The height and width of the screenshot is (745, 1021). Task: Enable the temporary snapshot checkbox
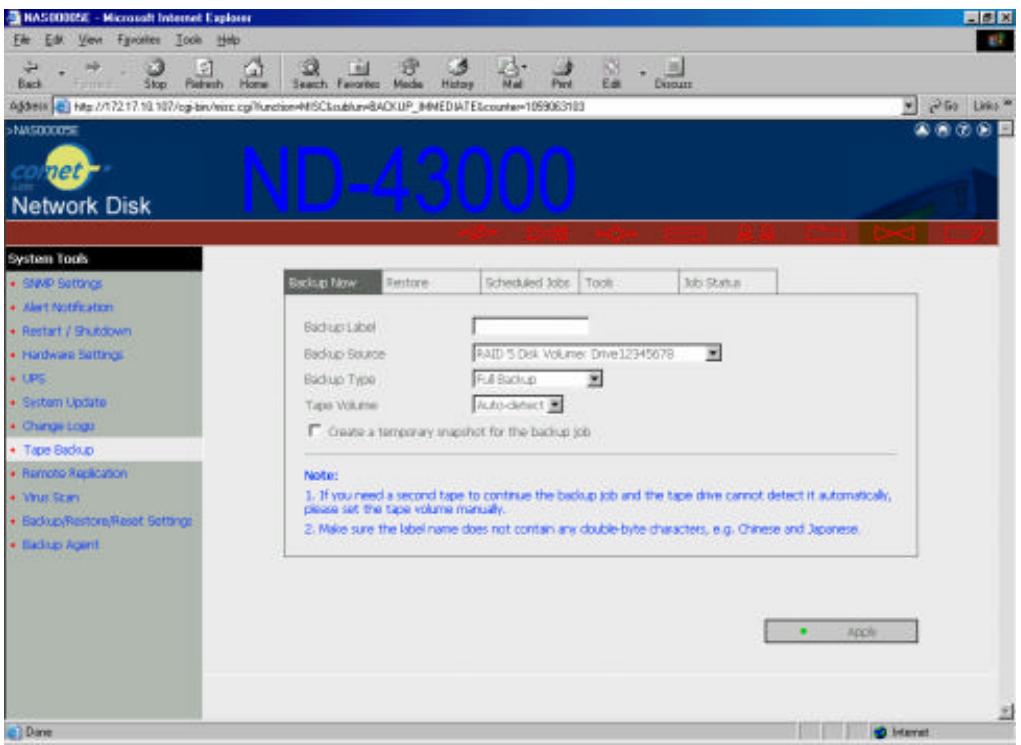315,430
